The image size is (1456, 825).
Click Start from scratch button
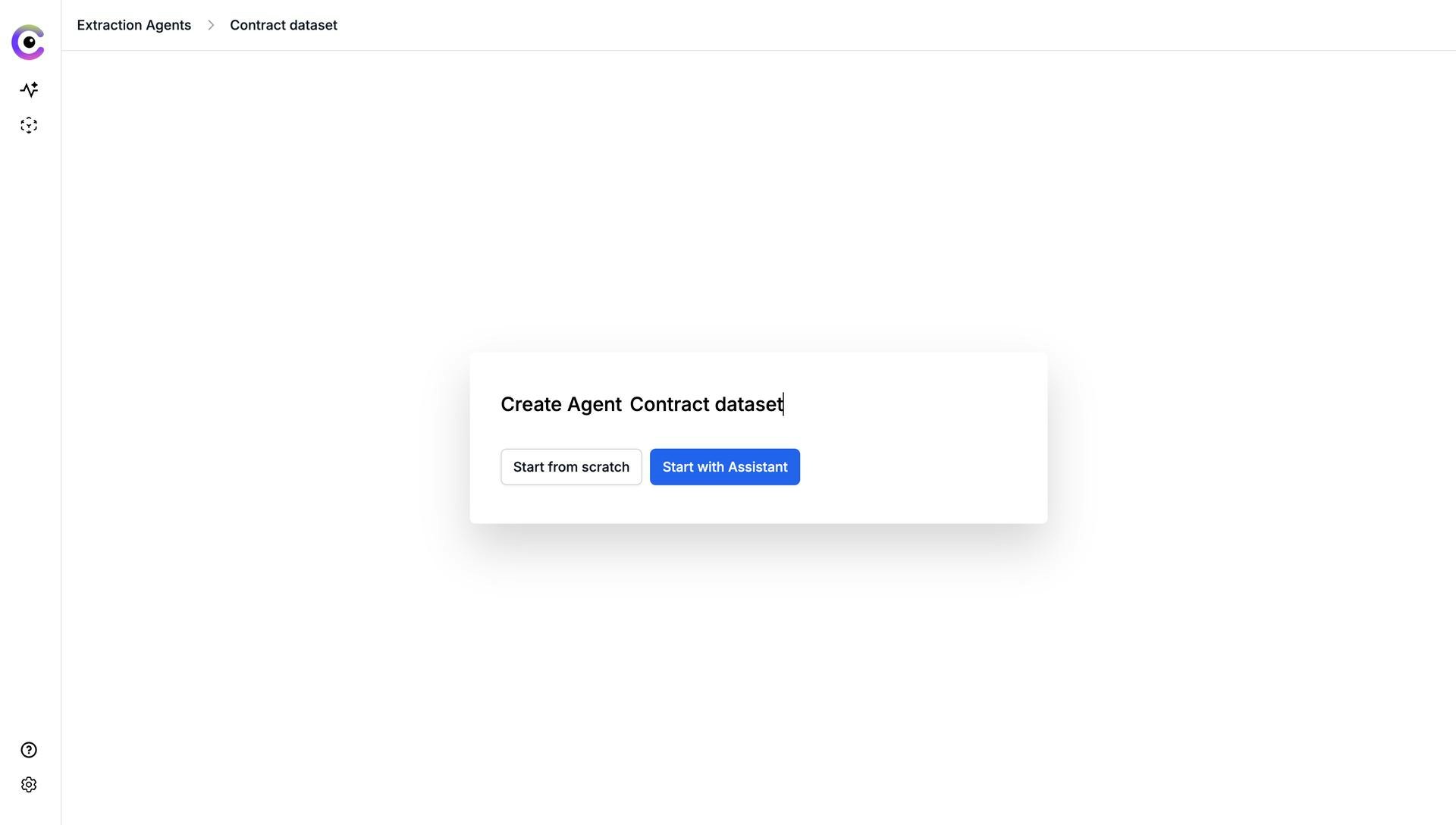click(x=571, y=467)
